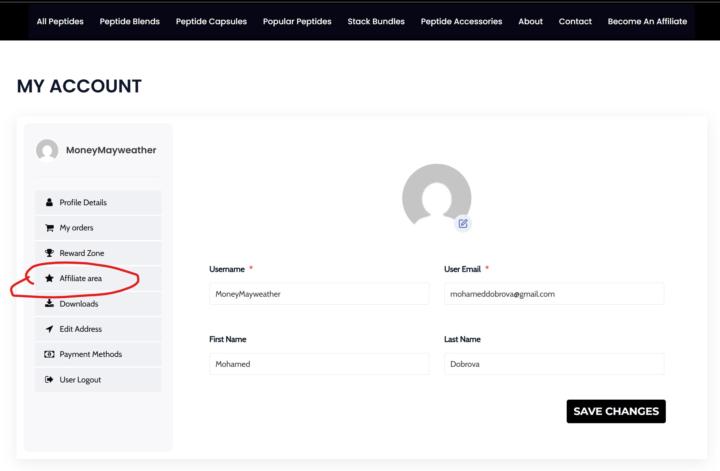Open the Payment Methods section
720x471 pixels.
tap(98, 354)
